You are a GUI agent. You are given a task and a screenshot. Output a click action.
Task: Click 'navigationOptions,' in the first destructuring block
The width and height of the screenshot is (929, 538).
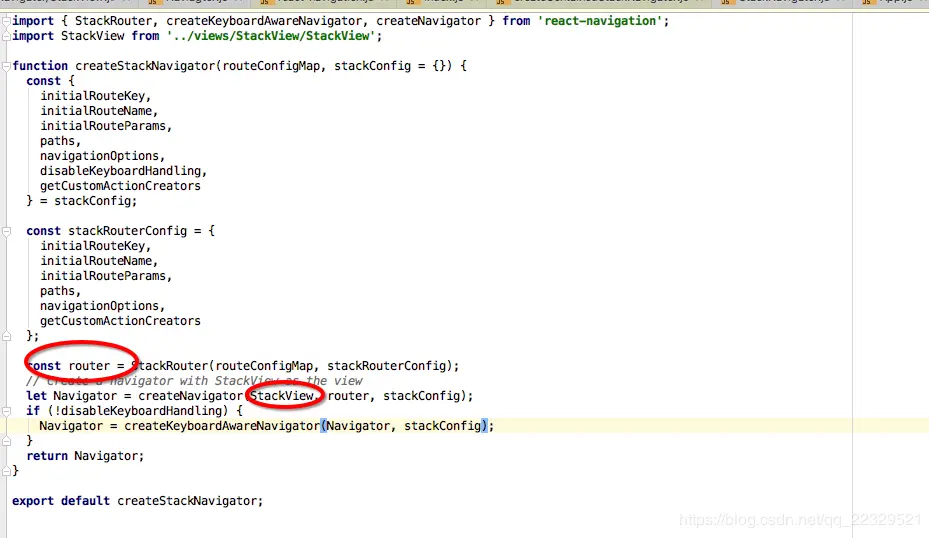pos(102,156)
